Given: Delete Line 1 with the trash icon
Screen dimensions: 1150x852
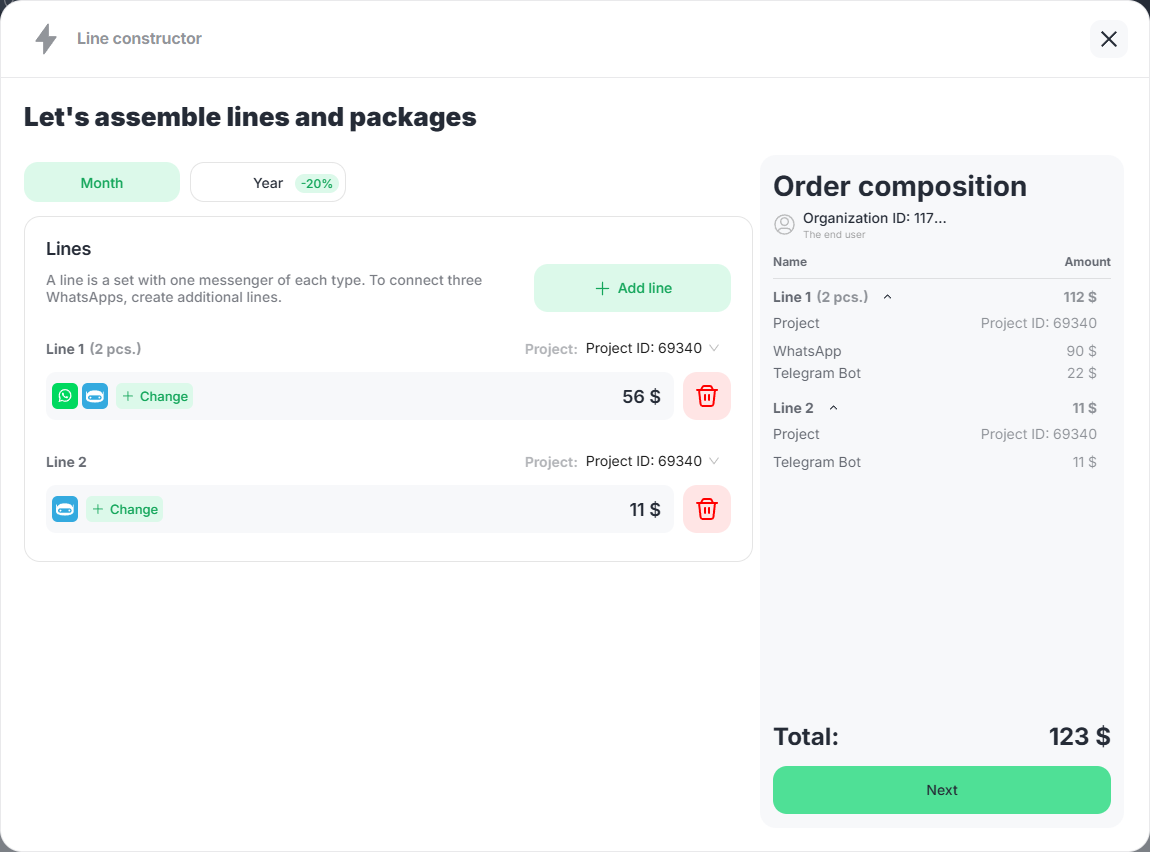Looking at the screenshot, I should click(x=707, y=396).
